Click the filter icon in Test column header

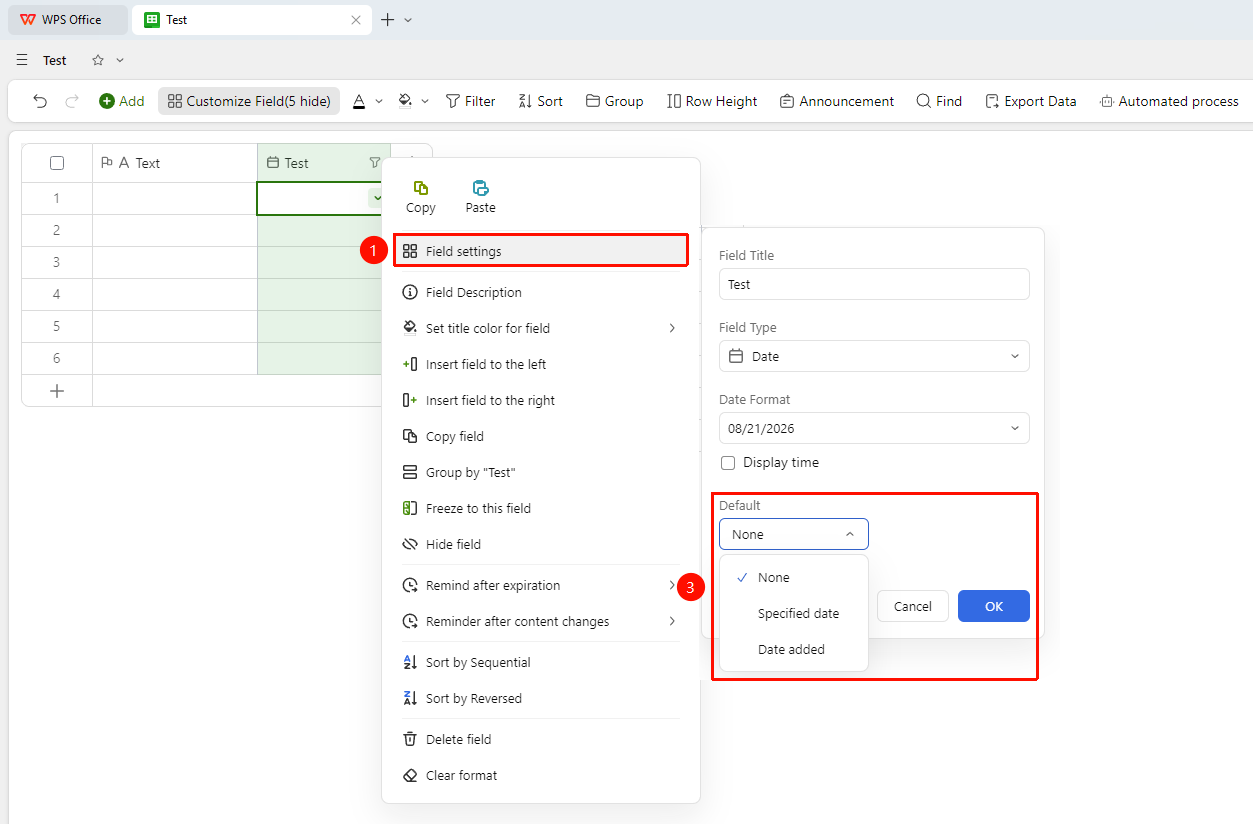click(375, 163)
